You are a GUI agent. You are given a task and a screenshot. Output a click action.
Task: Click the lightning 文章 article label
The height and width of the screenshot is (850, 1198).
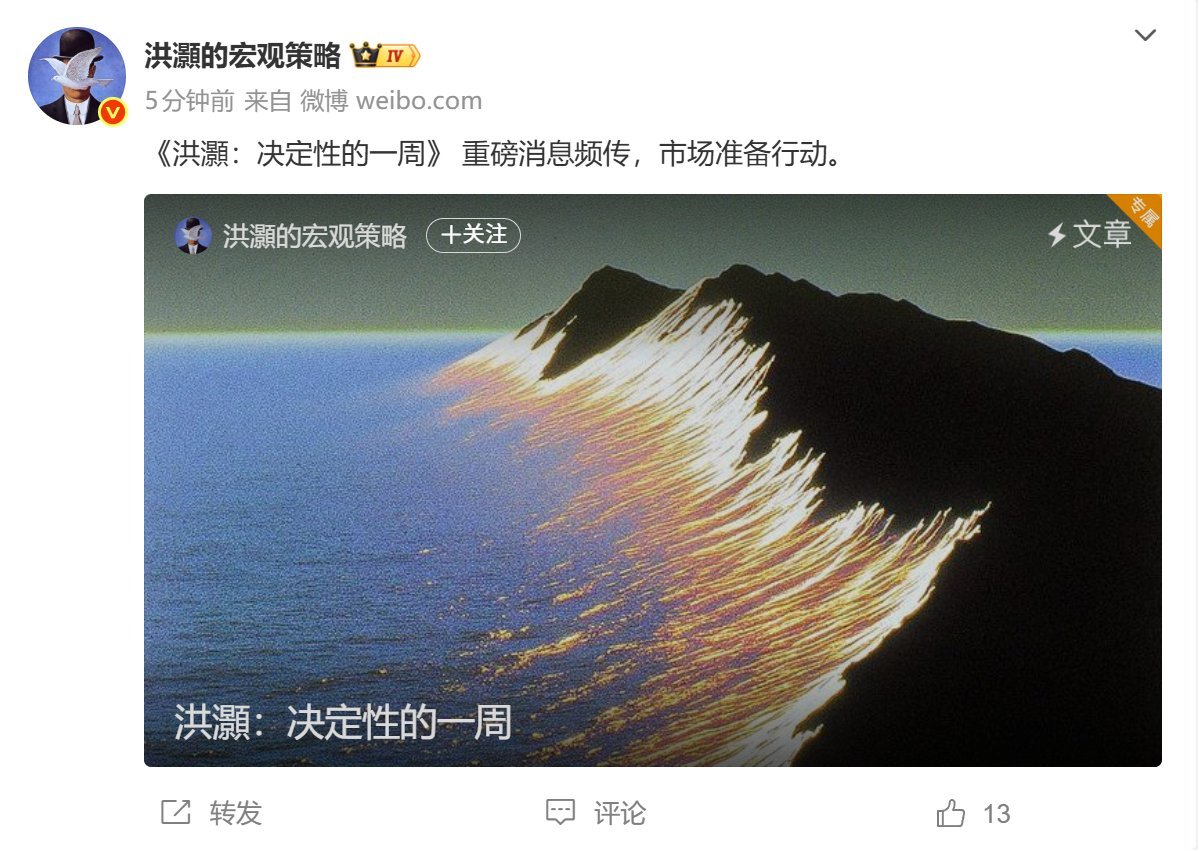[x=1089, y=234]
